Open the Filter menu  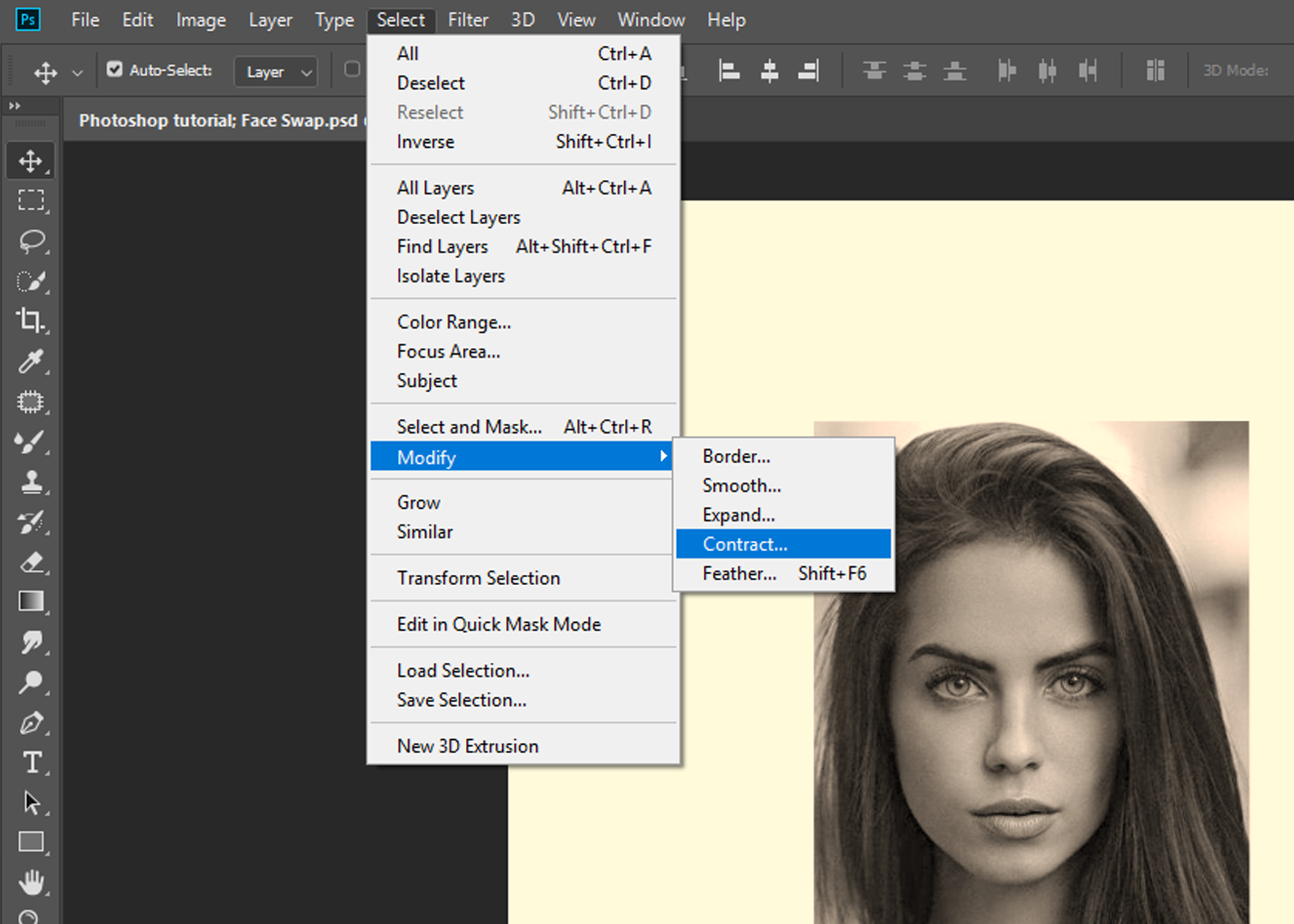468,19
